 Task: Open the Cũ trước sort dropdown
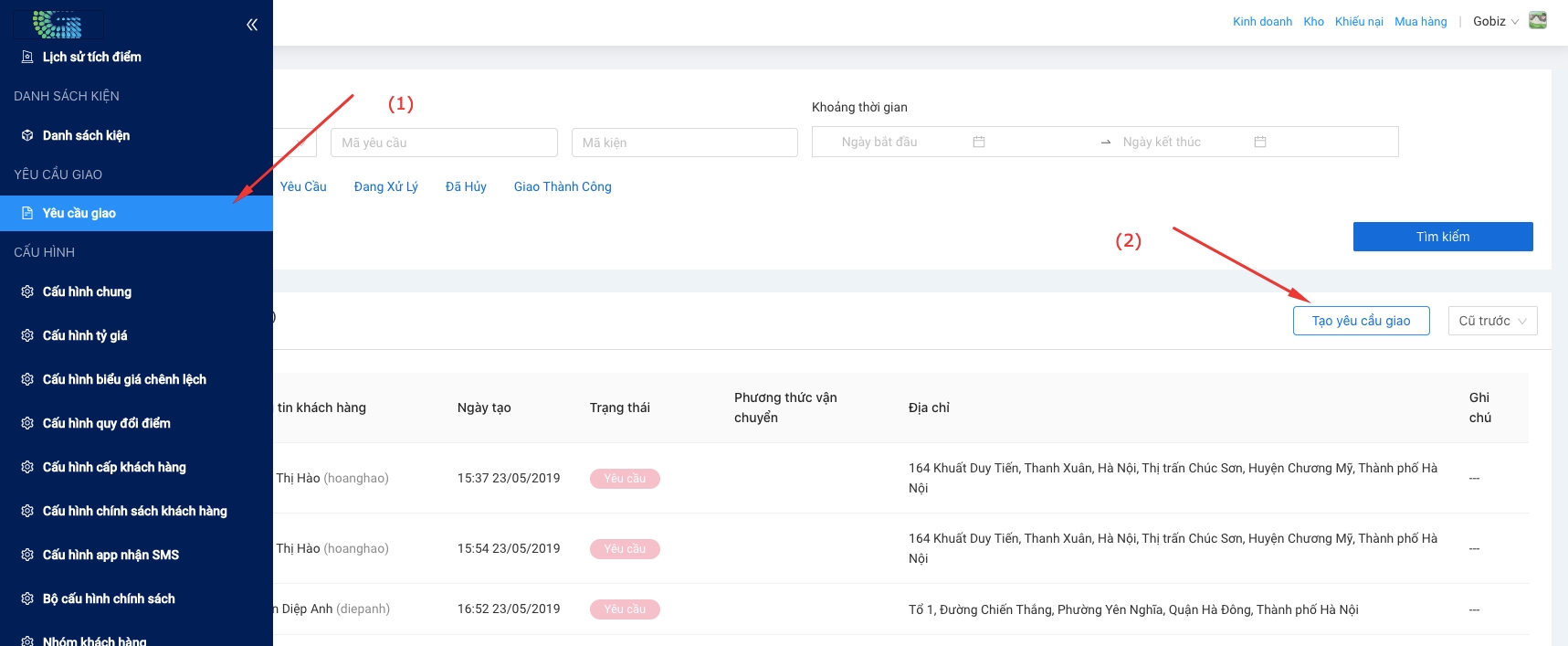1492,321
